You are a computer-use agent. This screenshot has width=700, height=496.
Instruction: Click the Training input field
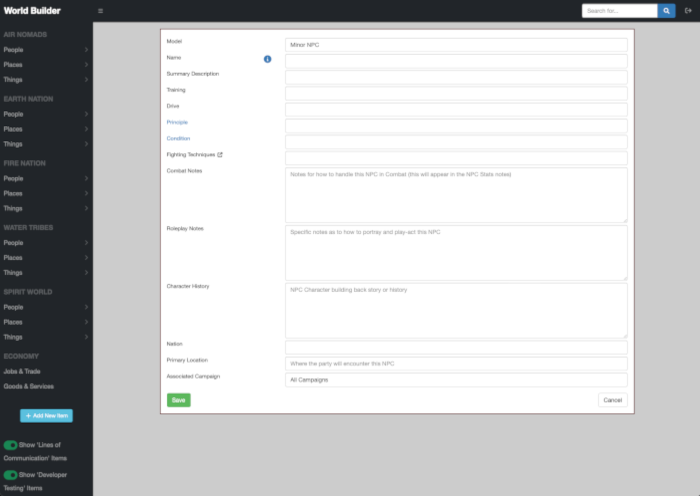456,93
